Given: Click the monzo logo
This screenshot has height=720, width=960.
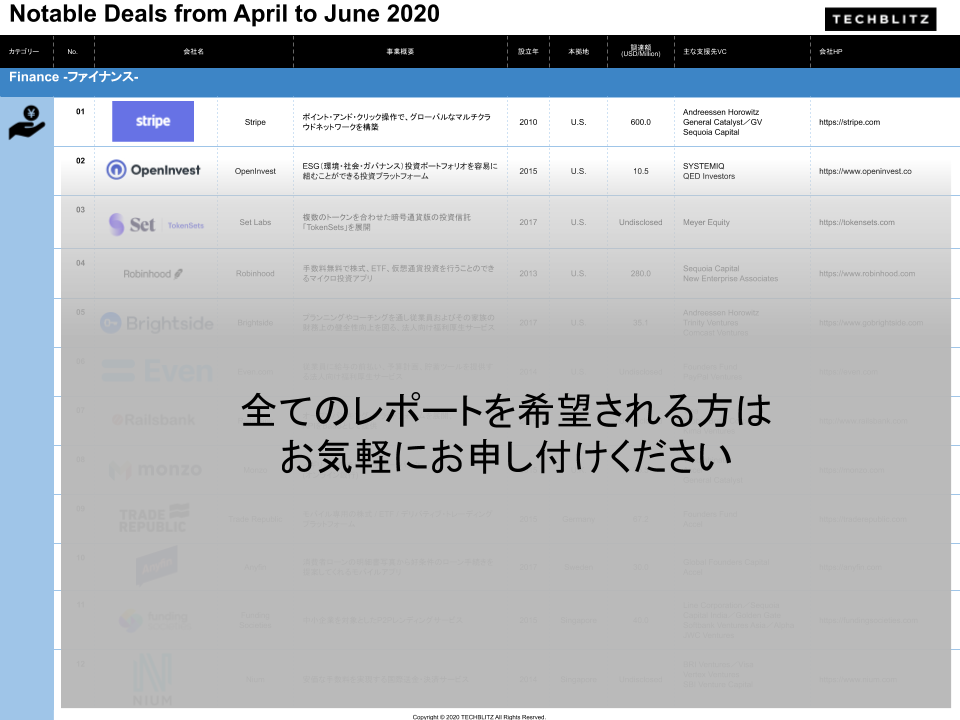Looking at the screenshot, I should [156, 470].
